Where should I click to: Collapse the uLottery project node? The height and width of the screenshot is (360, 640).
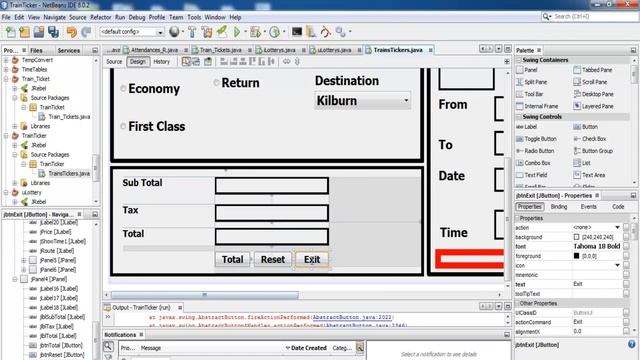pos(6,192)
